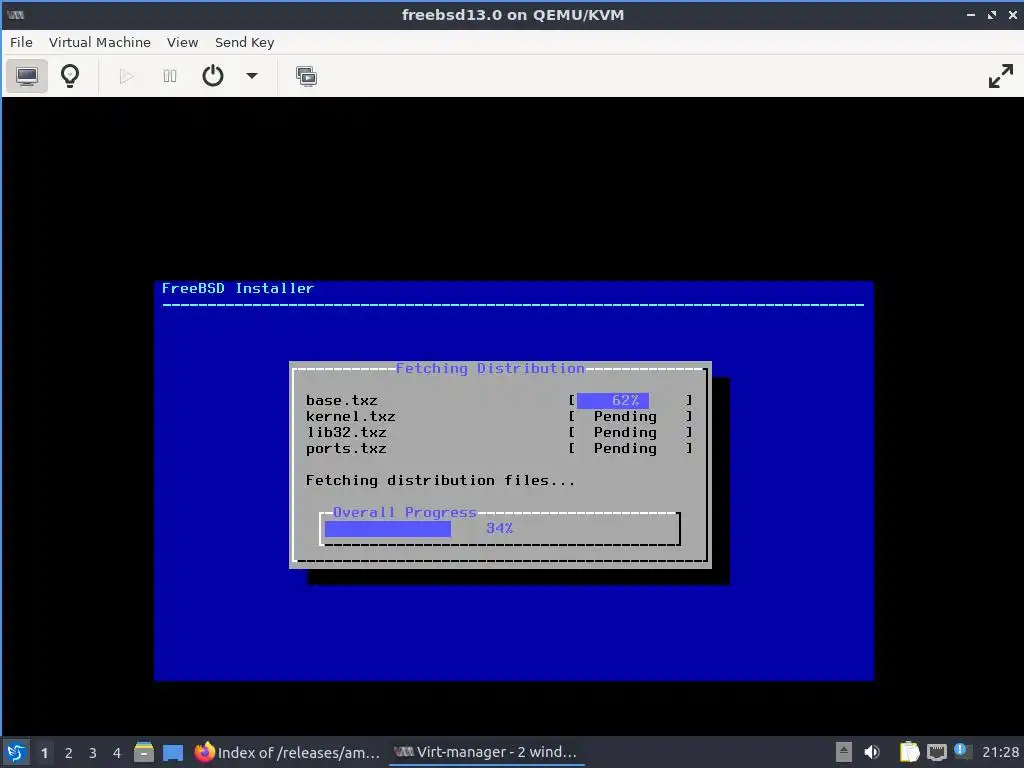
Task: Click the kernel.txz row text
Action: coord(351,417)
